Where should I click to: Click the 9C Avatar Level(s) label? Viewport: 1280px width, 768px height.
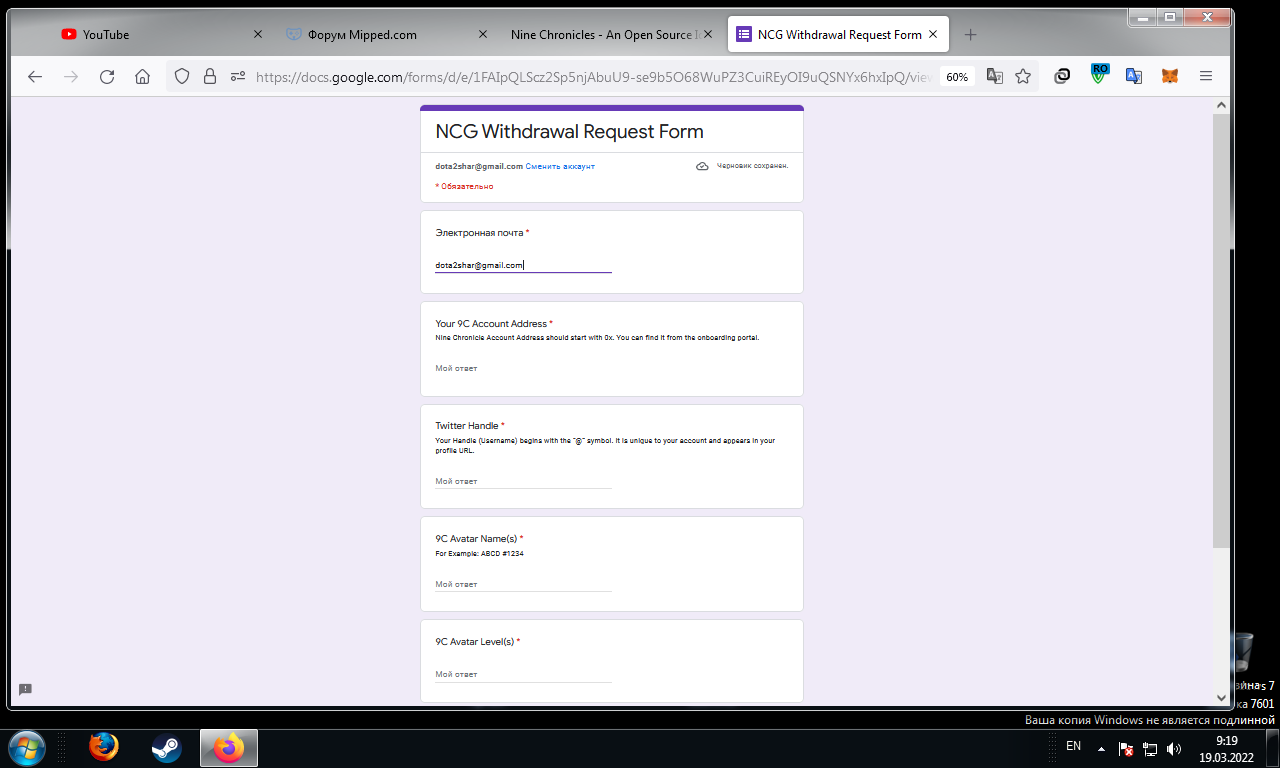(x=475, y=641)
